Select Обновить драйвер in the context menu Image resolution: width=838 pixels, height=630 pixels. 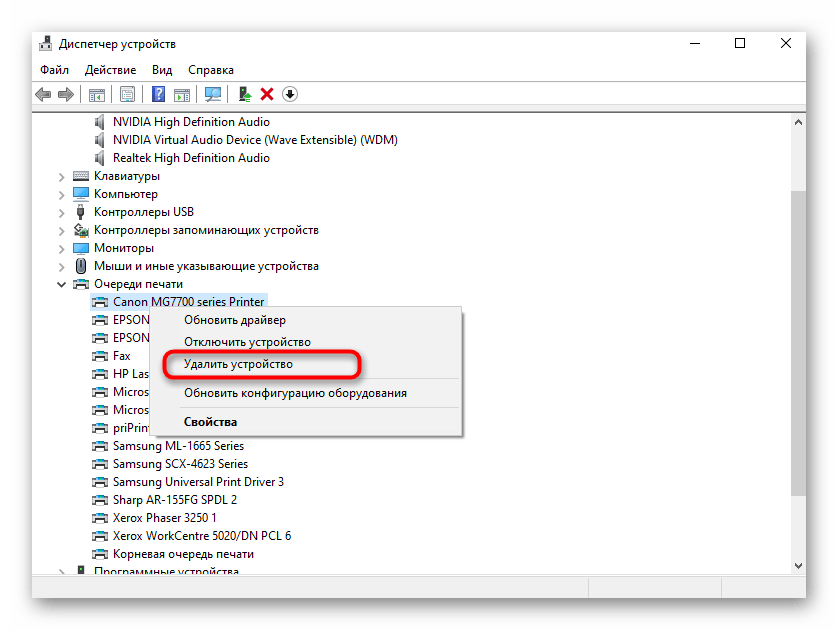tap(234, 320)
